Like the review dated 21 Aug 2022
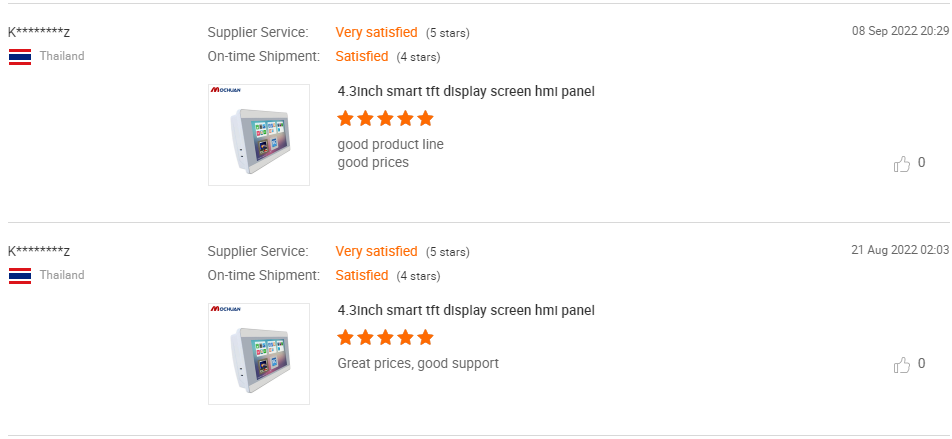Image resolution: width=952 pixels, height=439 pixels. [x=902, y=365]
